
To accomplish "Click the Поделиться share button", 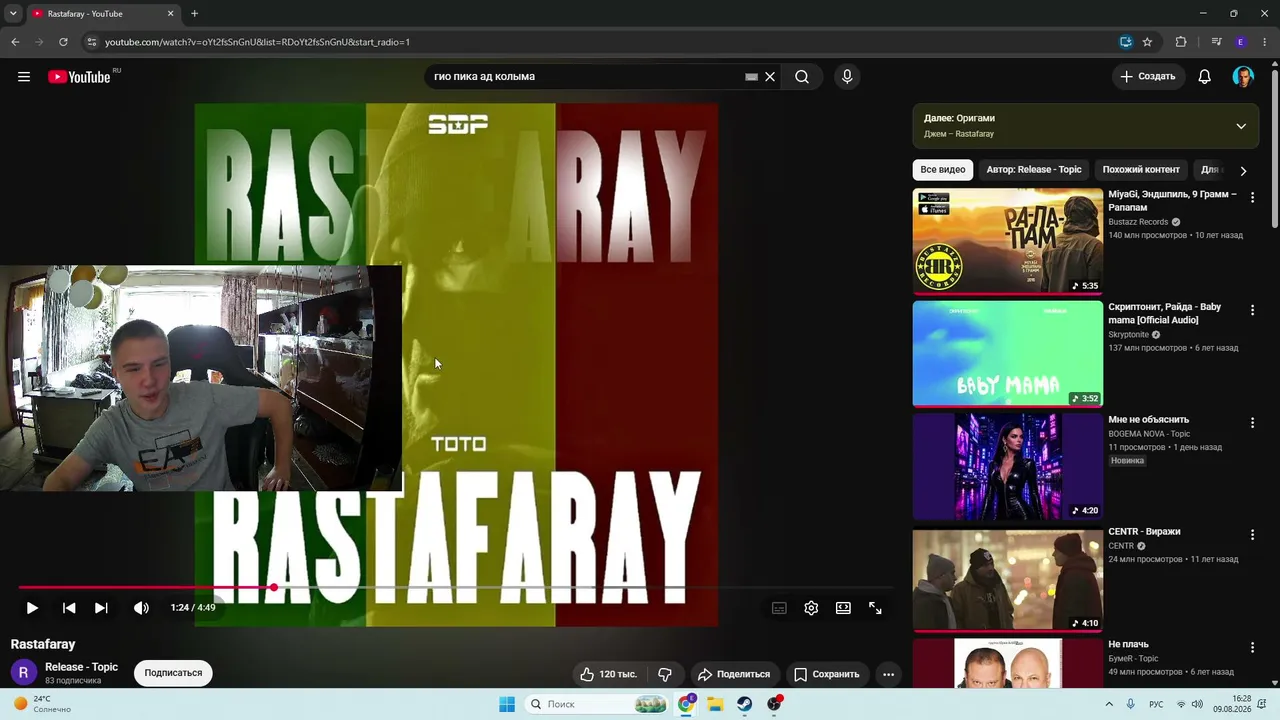I will (734, 674).
